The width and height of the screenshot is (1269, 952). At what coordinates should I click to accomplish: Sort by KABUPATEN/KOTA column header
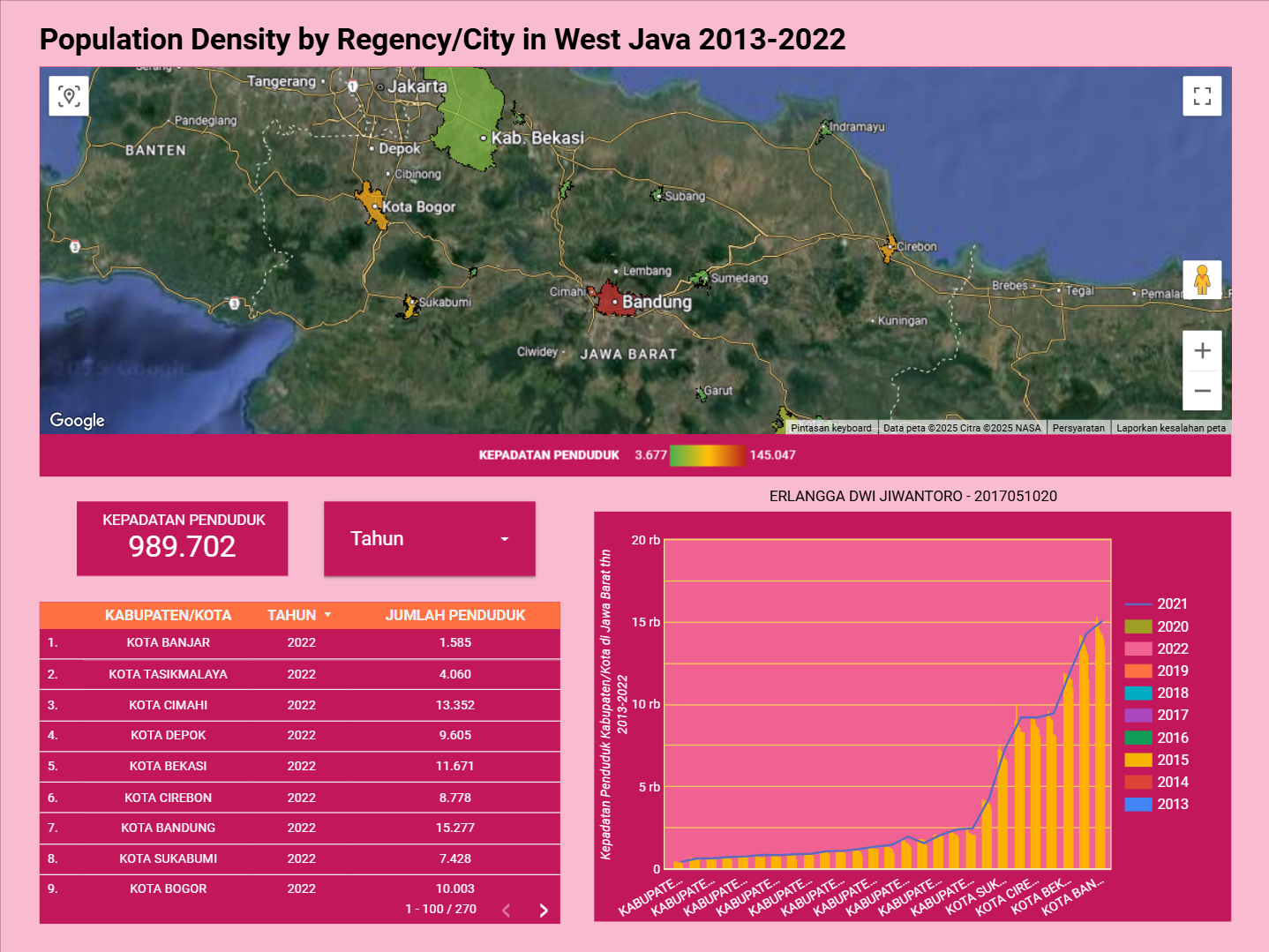(168, 615)
